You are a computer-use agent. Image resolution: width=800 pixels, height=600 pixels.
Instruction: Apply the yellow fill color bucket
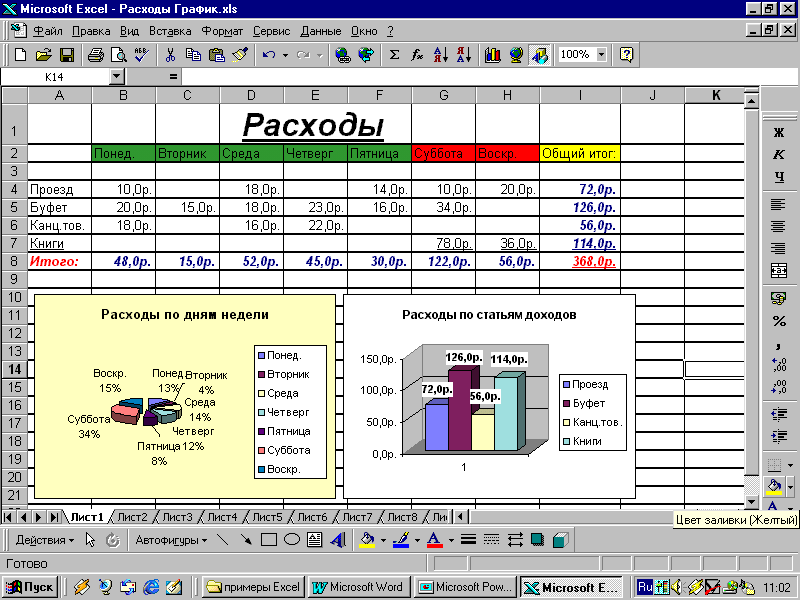coord(774,486)
